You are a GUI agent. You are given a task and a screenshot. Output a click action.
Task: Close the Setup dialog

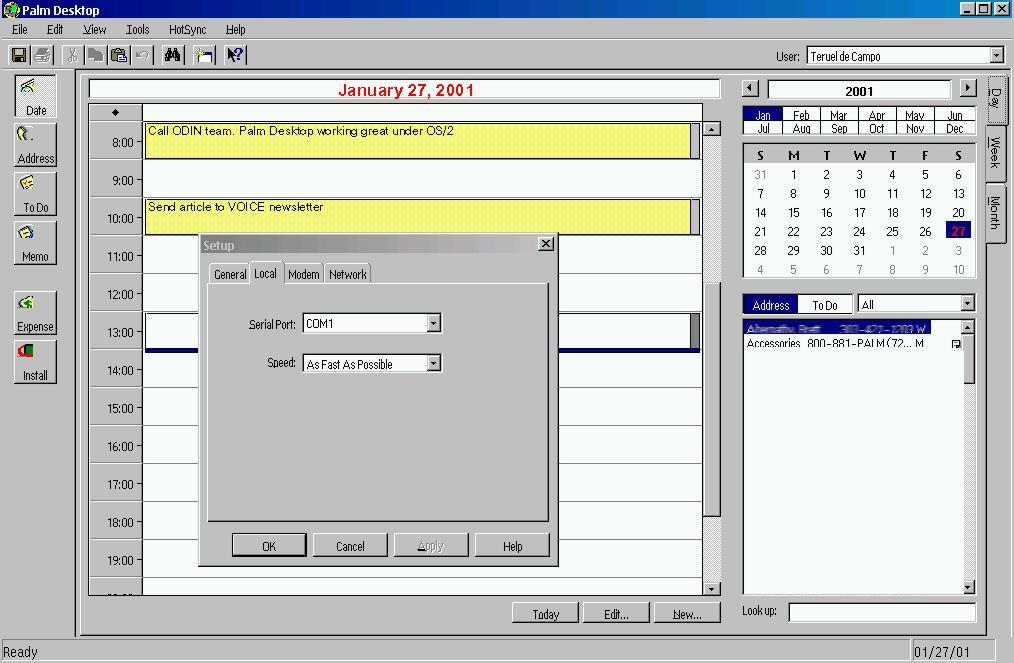[546, 244]
